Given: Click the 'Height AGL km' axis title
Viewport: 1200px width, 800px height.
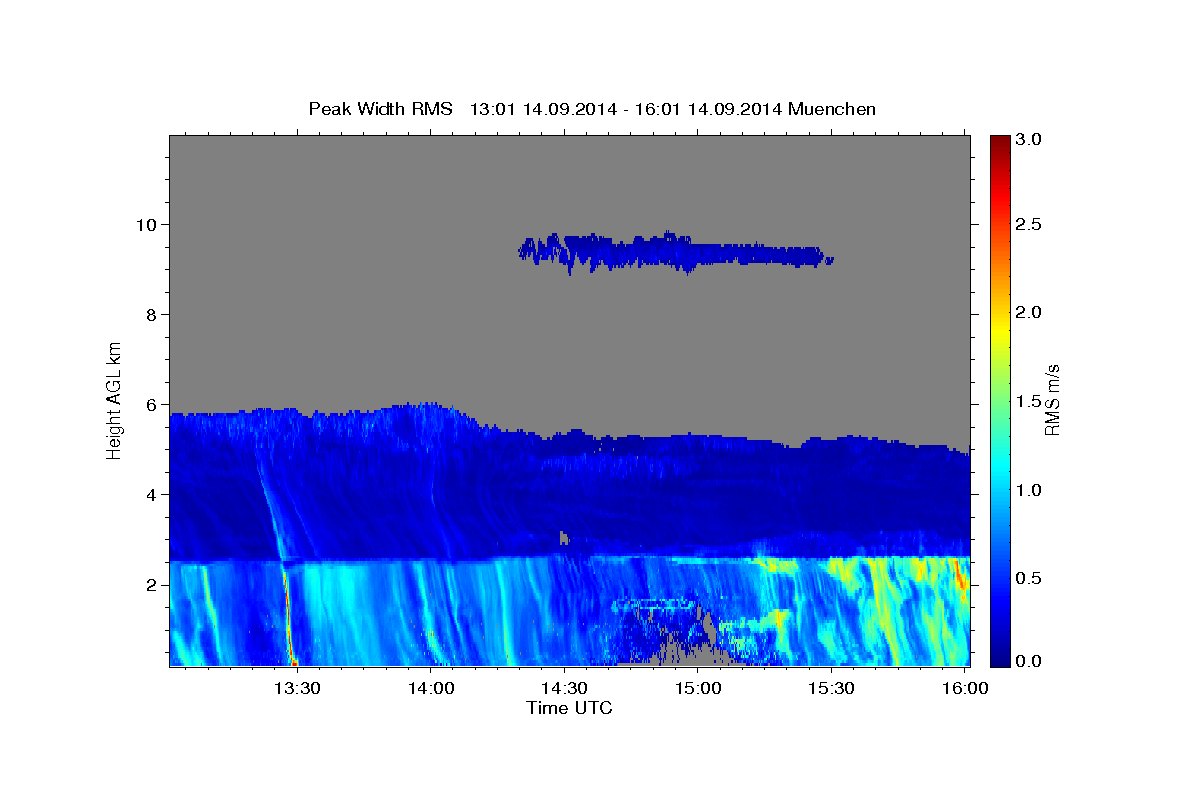Looking at the screenshot, I should [115, 399].
